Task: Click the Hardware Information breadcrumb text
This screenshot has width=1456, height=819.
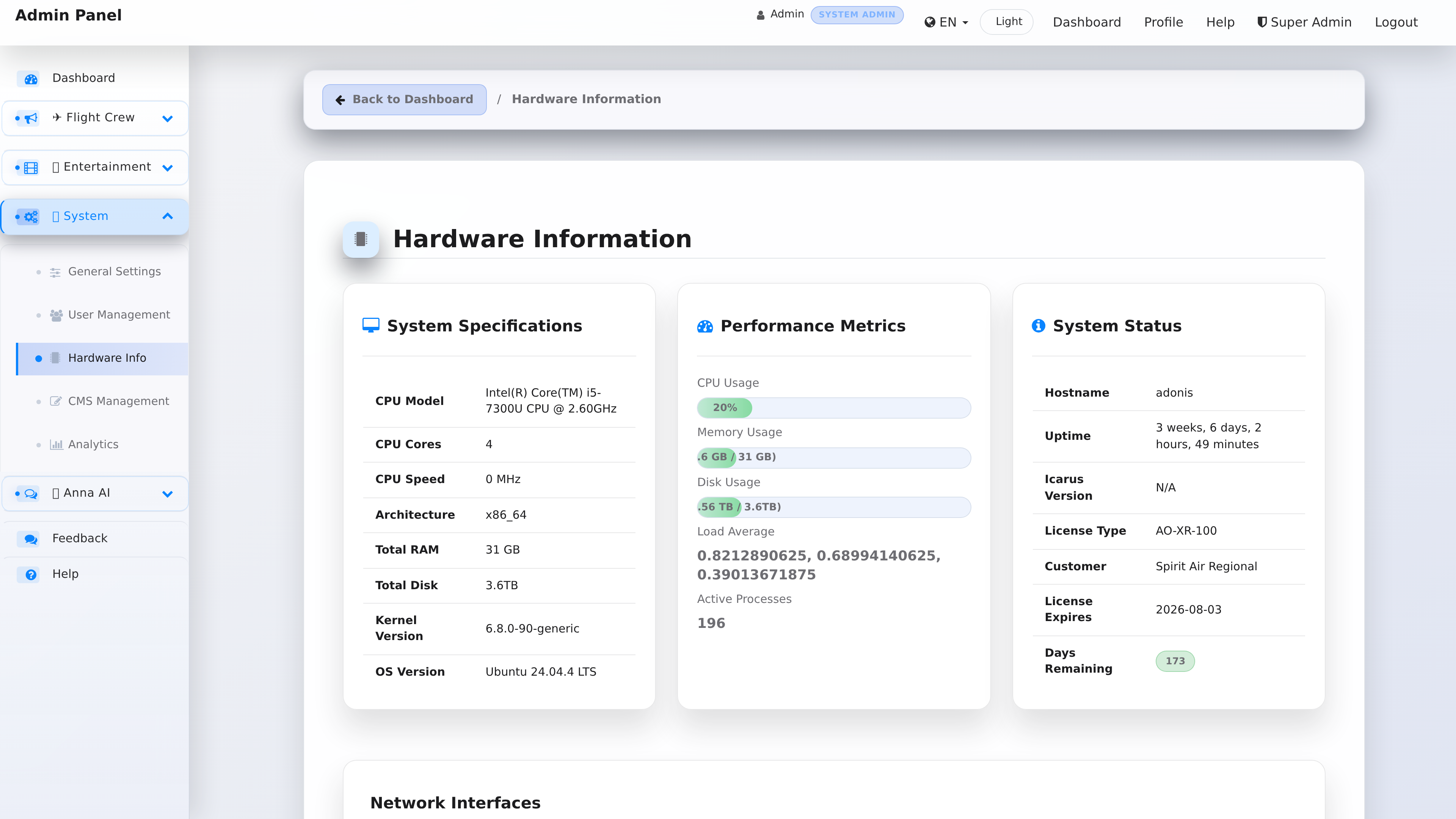Action: coord(586,99)
